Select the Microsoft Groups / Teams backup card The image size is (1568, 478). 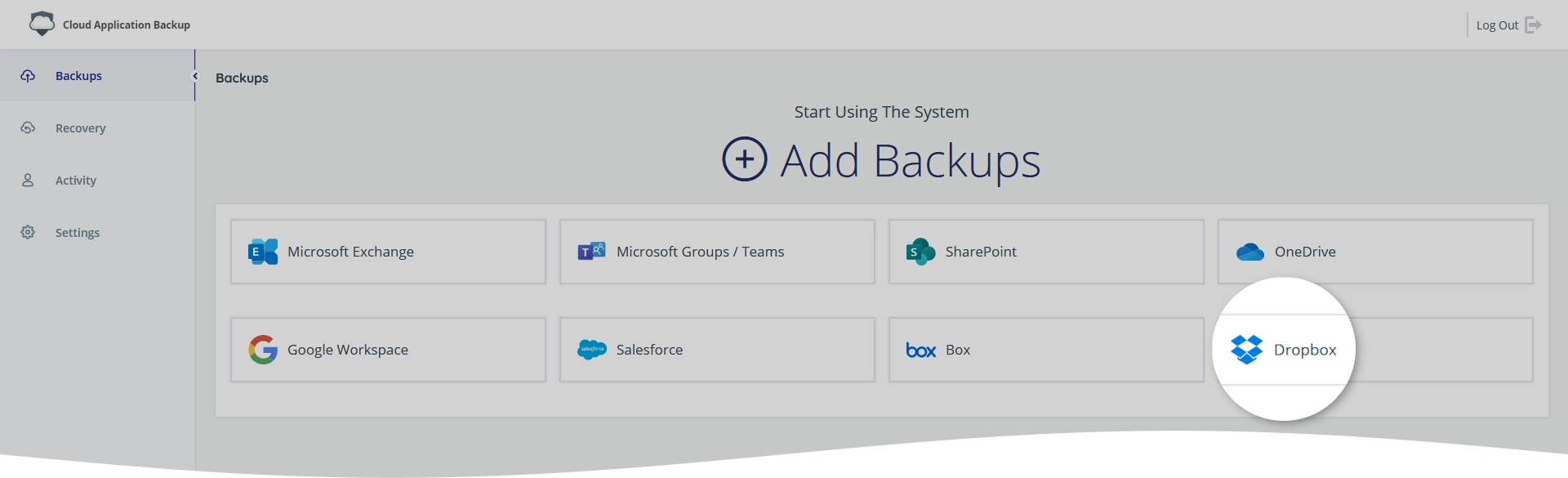click(717, 252)
